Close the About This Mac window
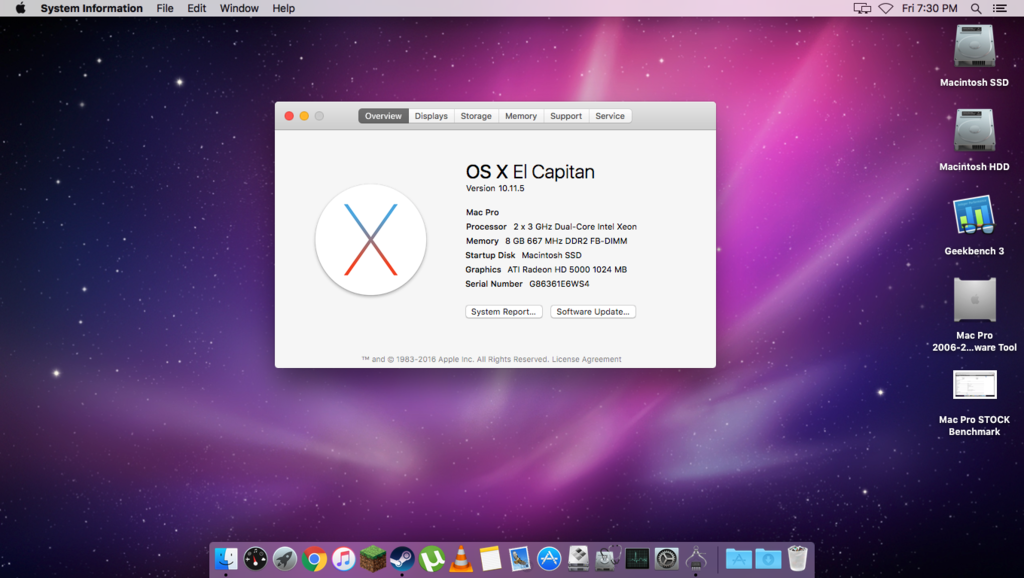 (x=289, y=116)
